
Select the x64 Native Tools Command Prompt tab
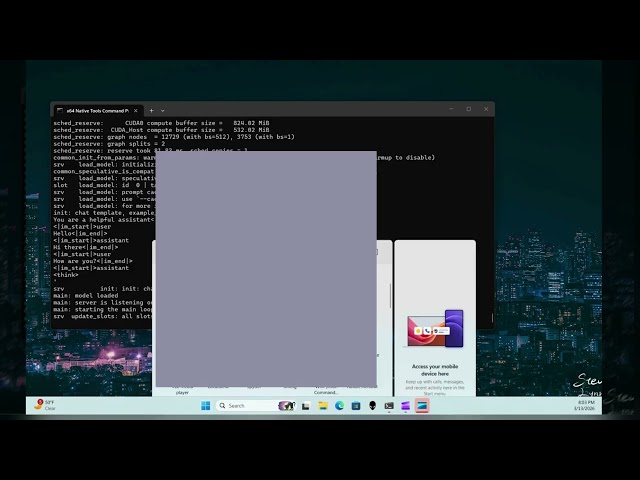[98, 111]
